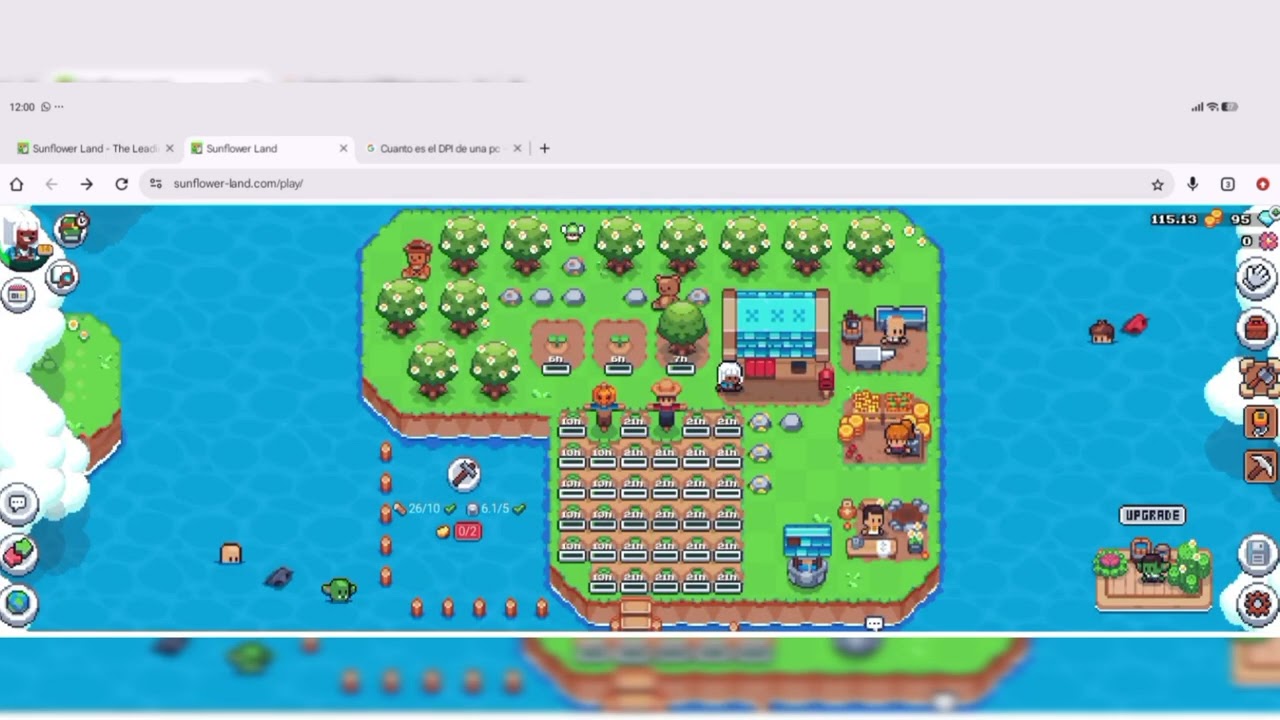
Task: Select the orange bag item slot
Action: pyautogui.click(x=1259, y=422)
